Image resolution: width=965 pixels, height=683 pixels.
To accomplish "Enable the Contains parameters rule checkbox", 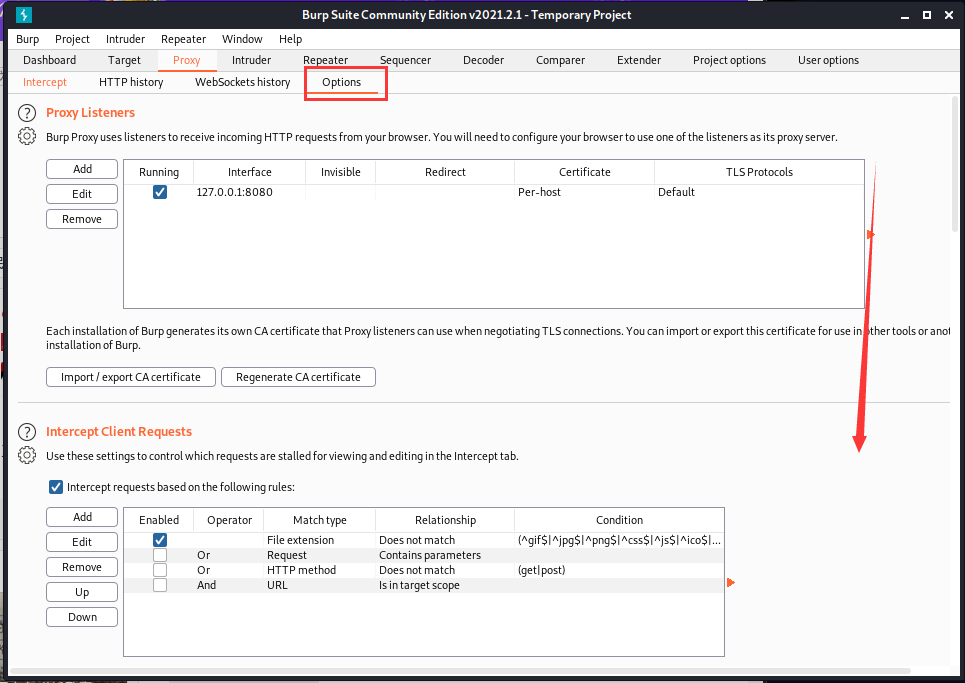I will point(159,555).
